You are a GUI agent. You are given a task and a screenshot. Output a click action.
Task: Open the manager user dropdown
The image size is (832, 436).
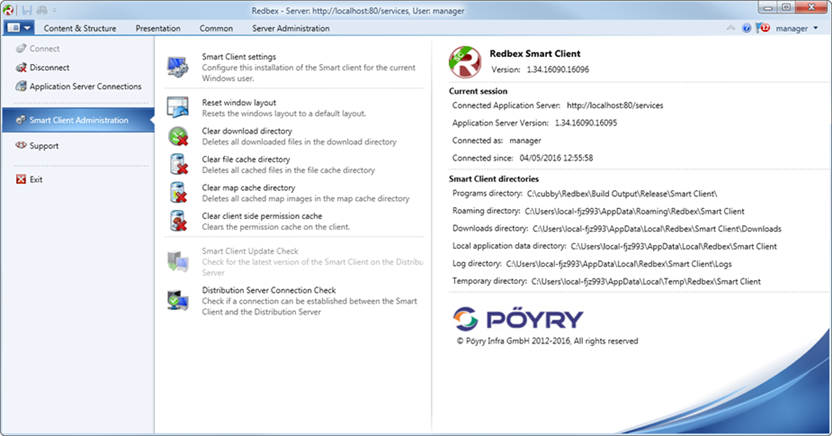point(796,28)
